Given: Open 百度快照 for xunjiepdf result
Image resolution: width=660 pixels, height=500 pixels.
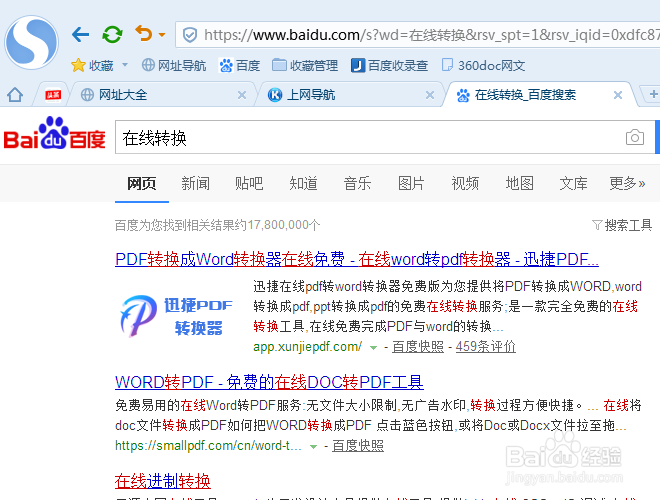Looking at the screenshot, I should (418, 346).
